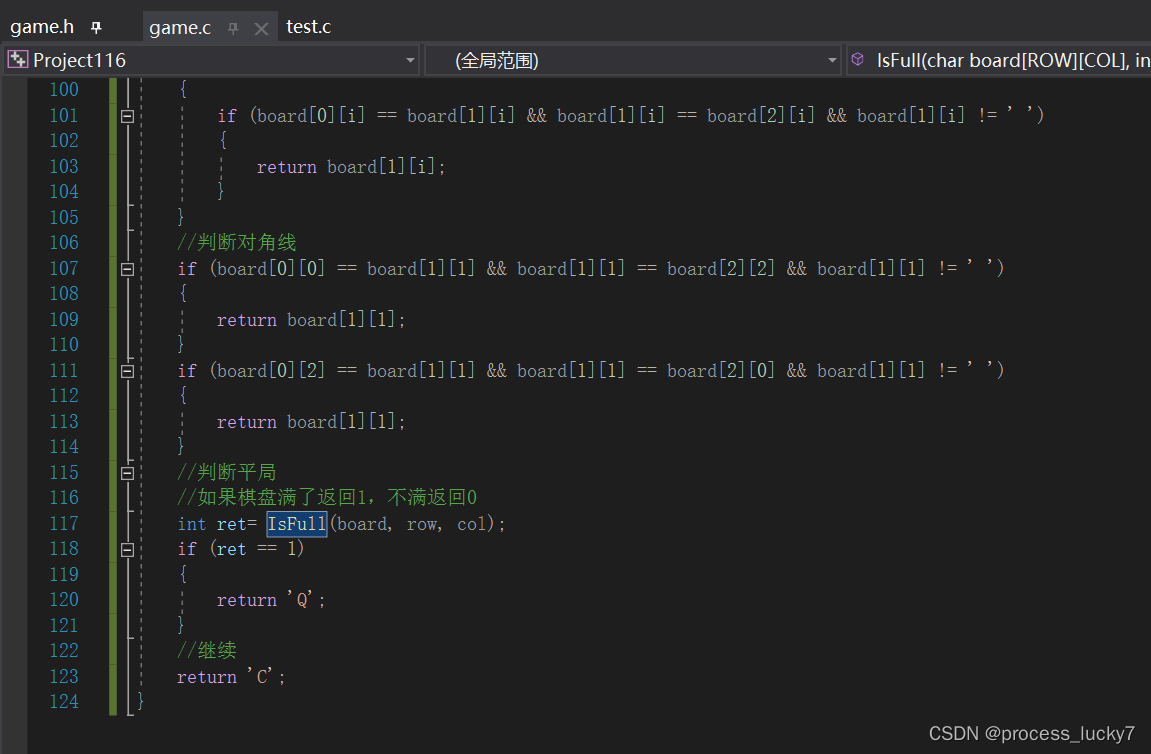This screenshot has height=754, width=1151.
Task: Click line number 120
Action: tap(64, 600)
